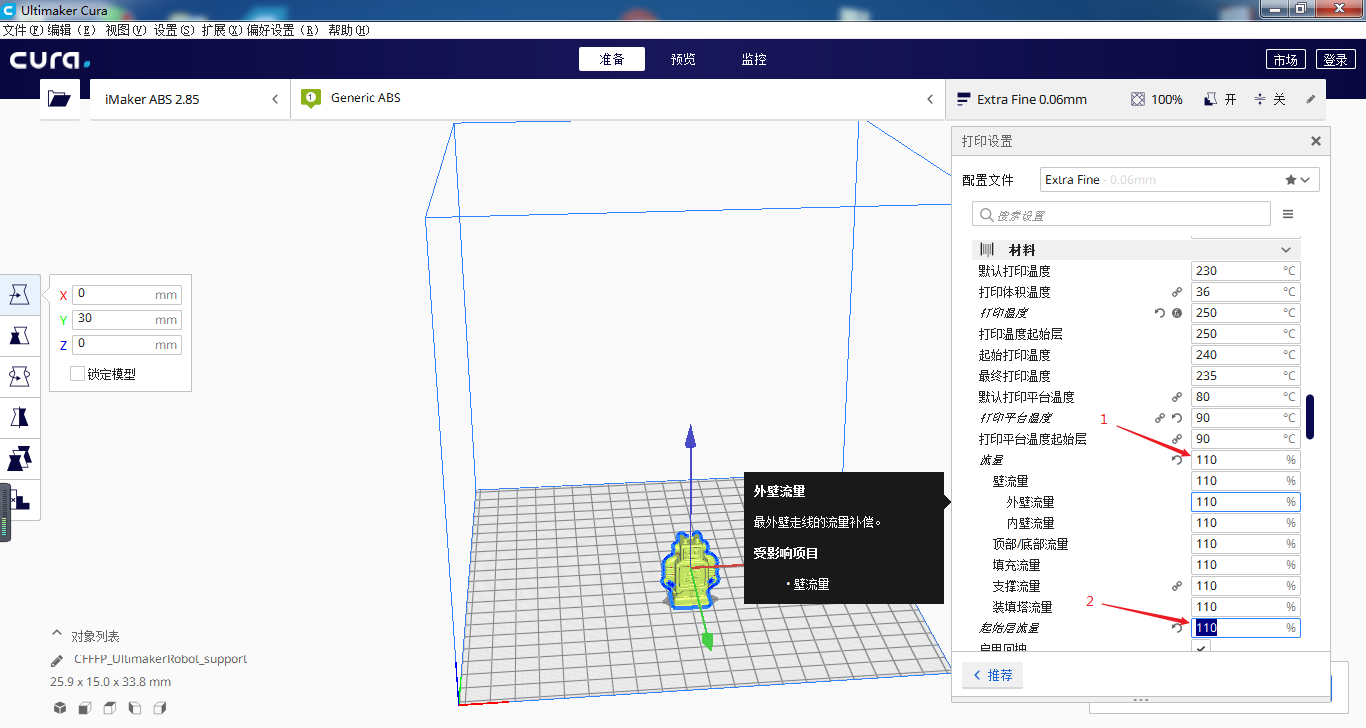Switch to the 预览 stage tab

683,59
